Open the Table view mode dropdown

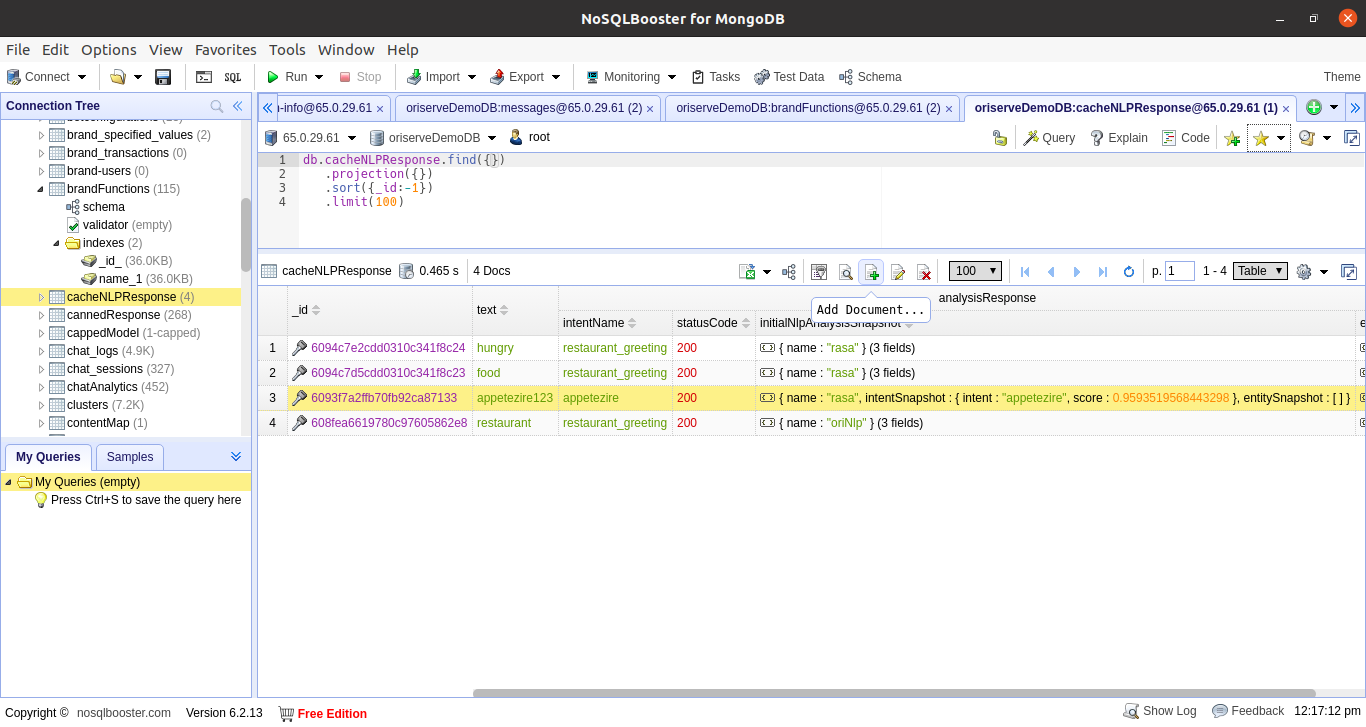1260,271
